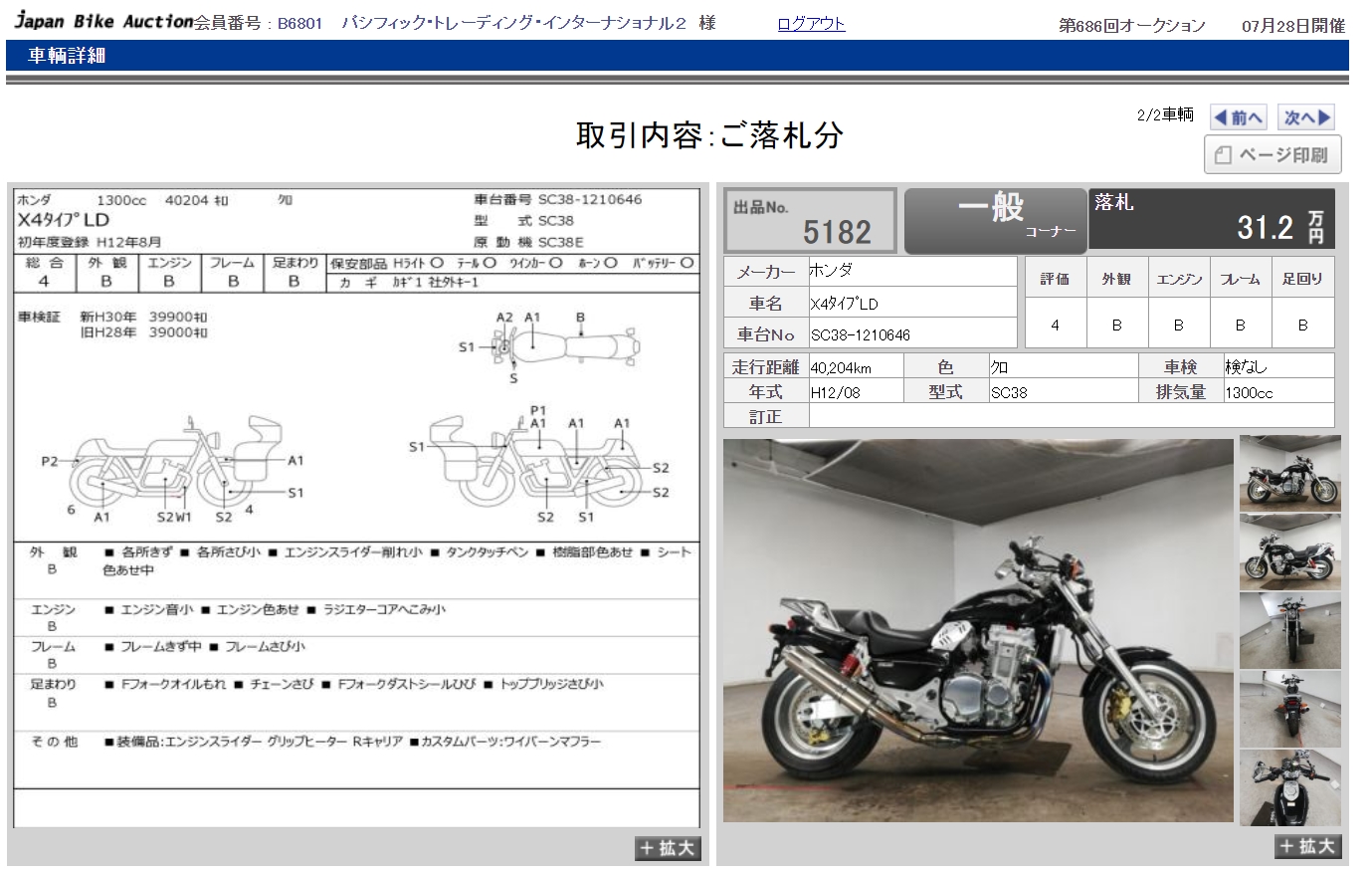This screenshot has height=875, width=1372.
Task: Go to next vehicle with 次へ
Action: [1306, 117]
